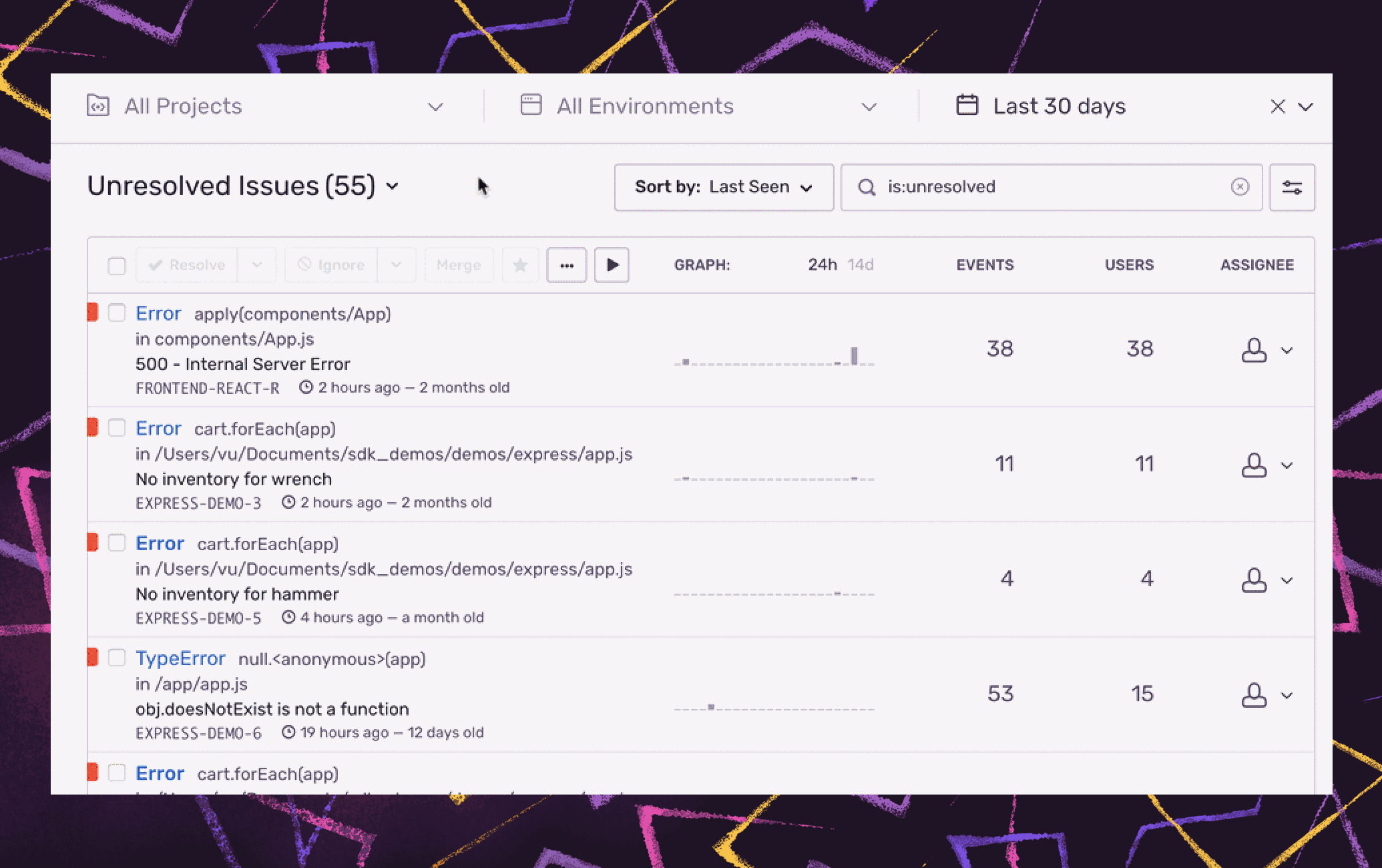Click the assignee icon for EXPRESS-DEMO-6
Screen dimensions: 1382x868
coord(1254,695)
